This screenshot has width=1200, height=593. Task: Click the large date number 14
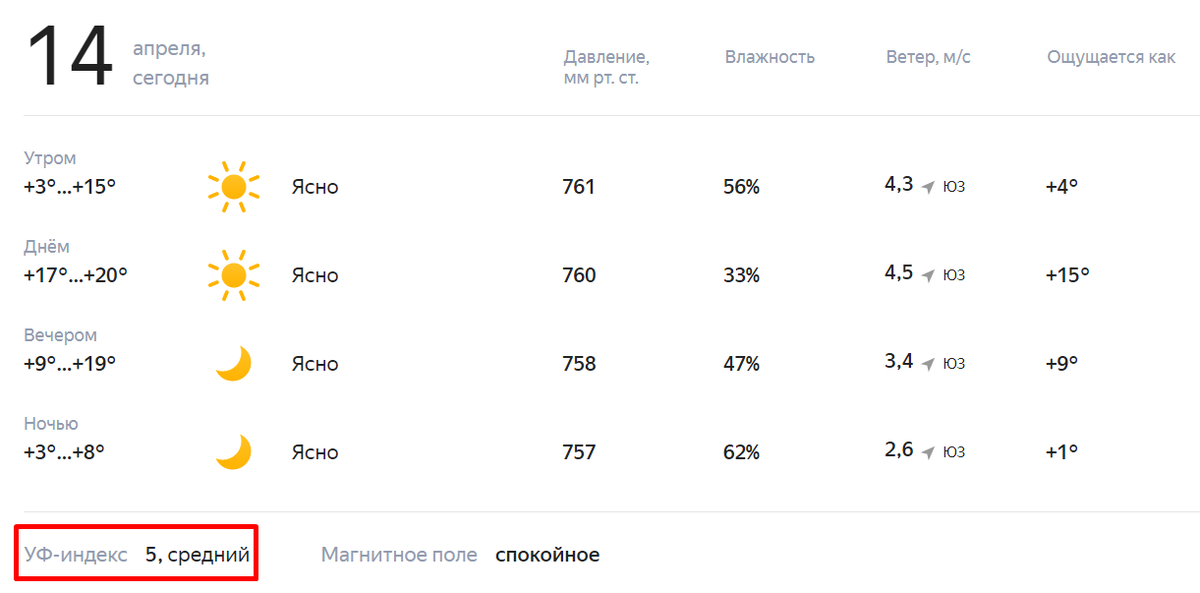69,57
